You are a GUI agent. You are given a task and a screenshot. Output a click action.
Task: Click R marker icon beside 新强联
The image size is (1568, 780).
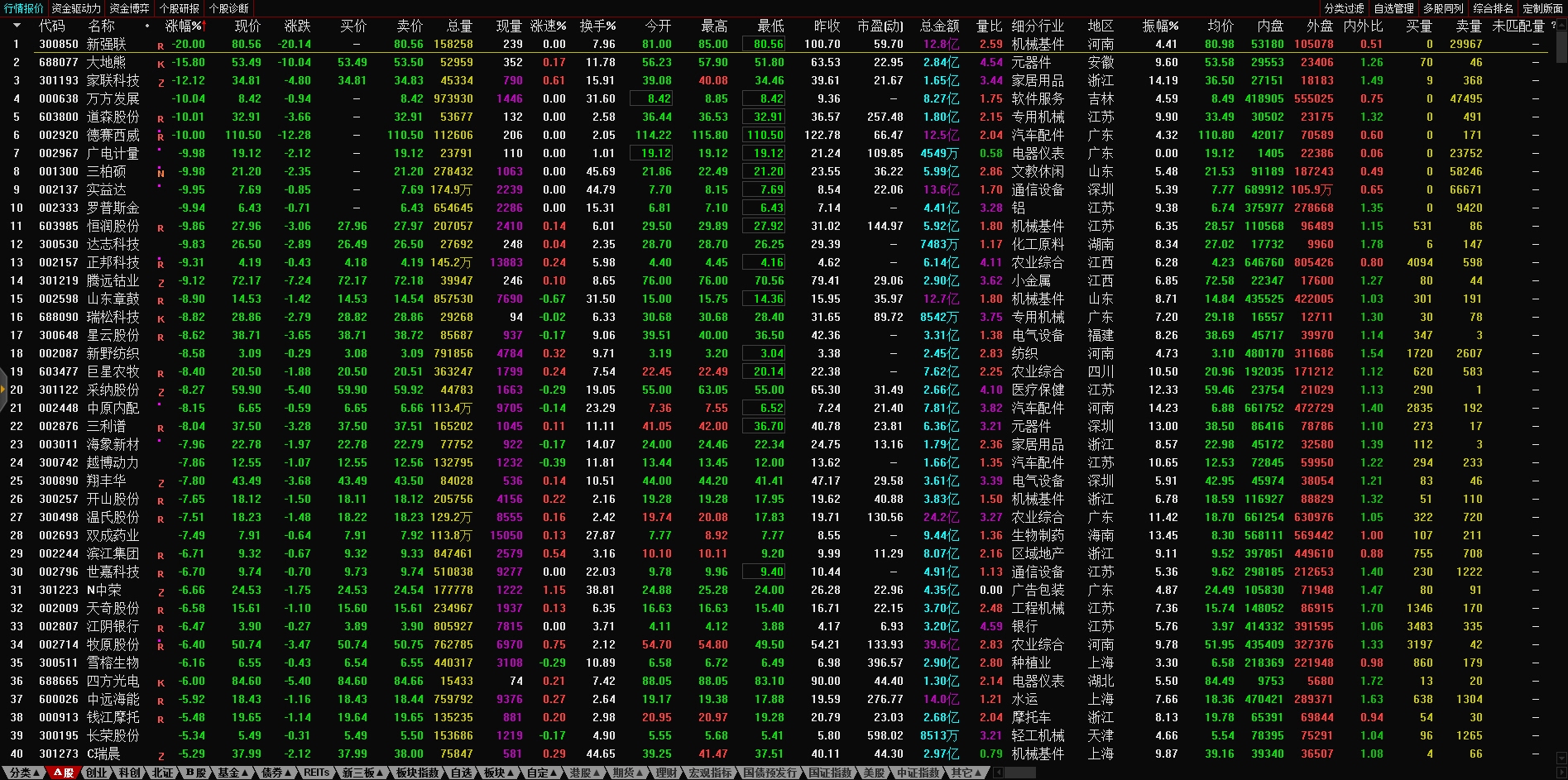(x=161, y=45)
